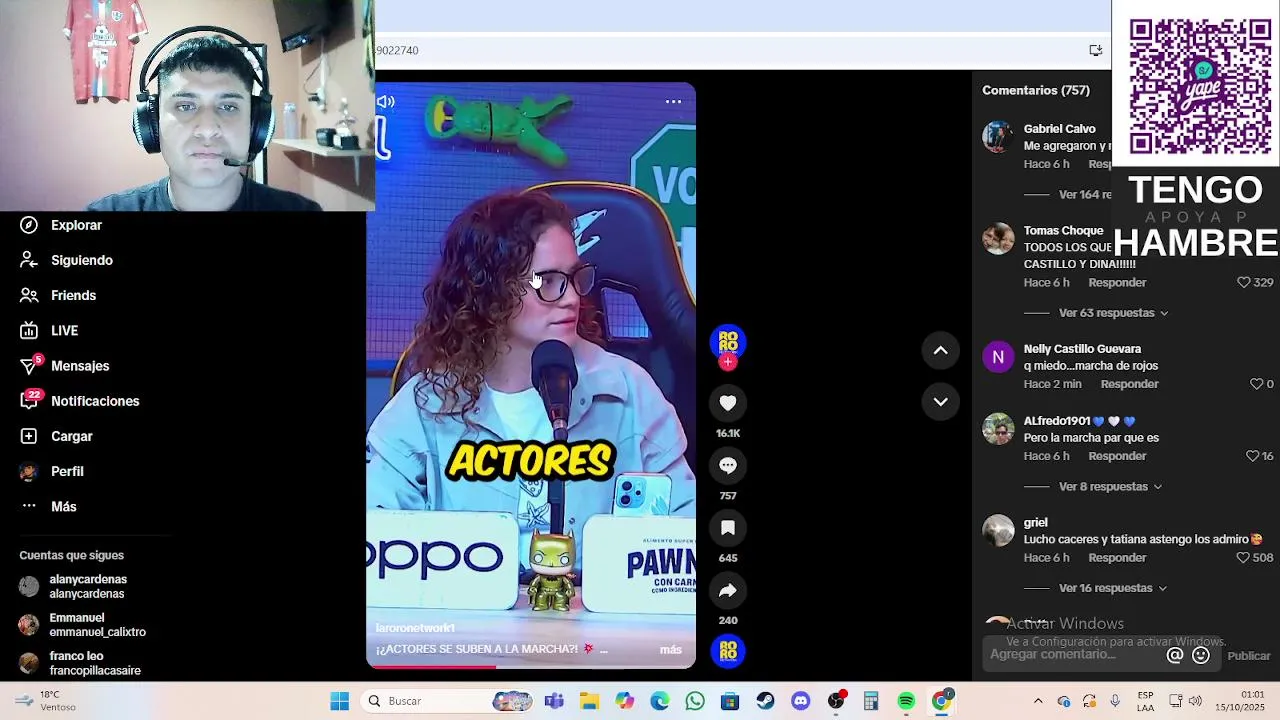
Task: Open Gabriel Calvo's profile avatar
Action: pyautogui.click(x=998, y=137)
